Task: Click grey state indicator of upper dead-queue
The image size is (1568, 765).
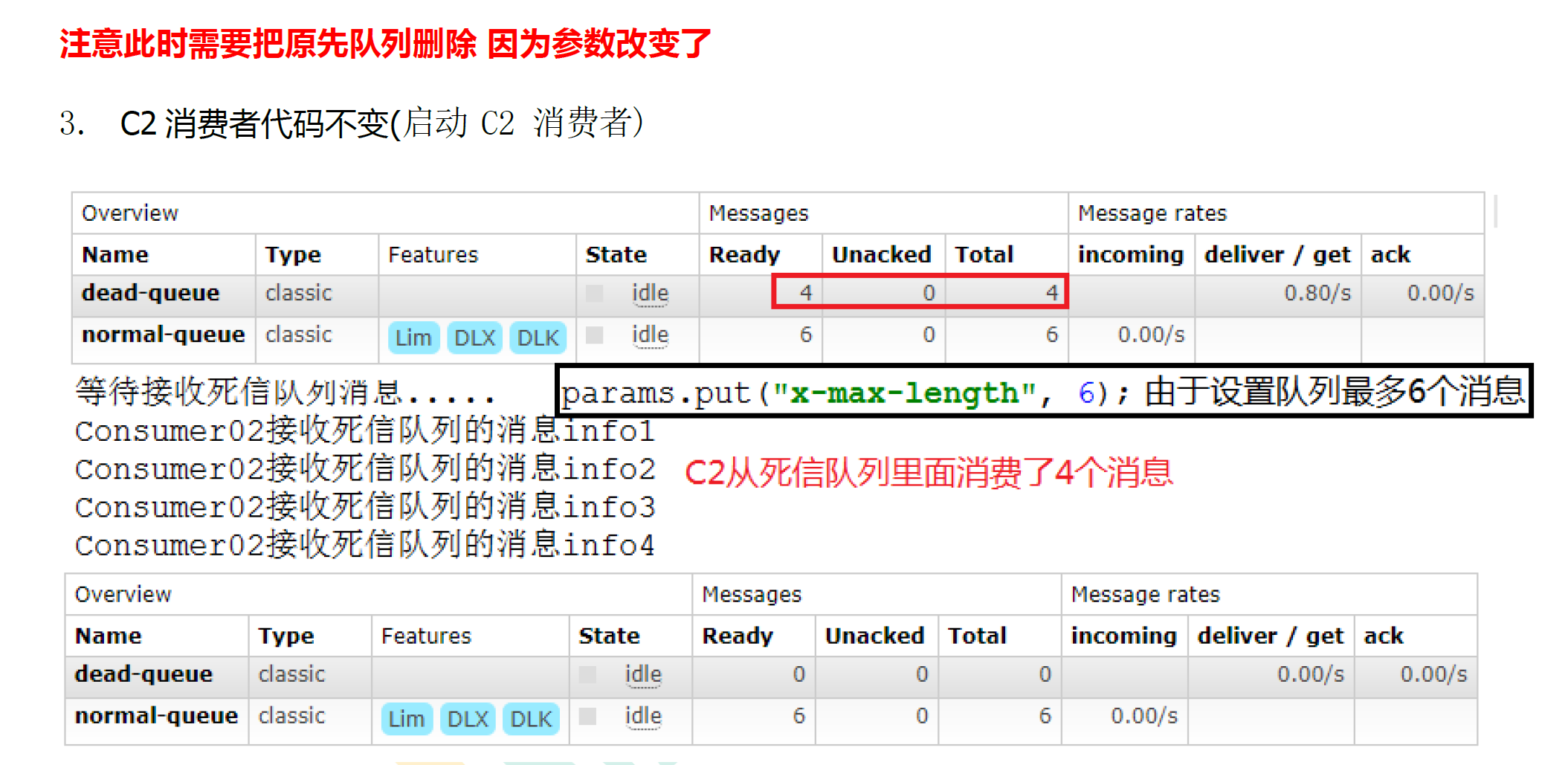Action: point(594,293)
